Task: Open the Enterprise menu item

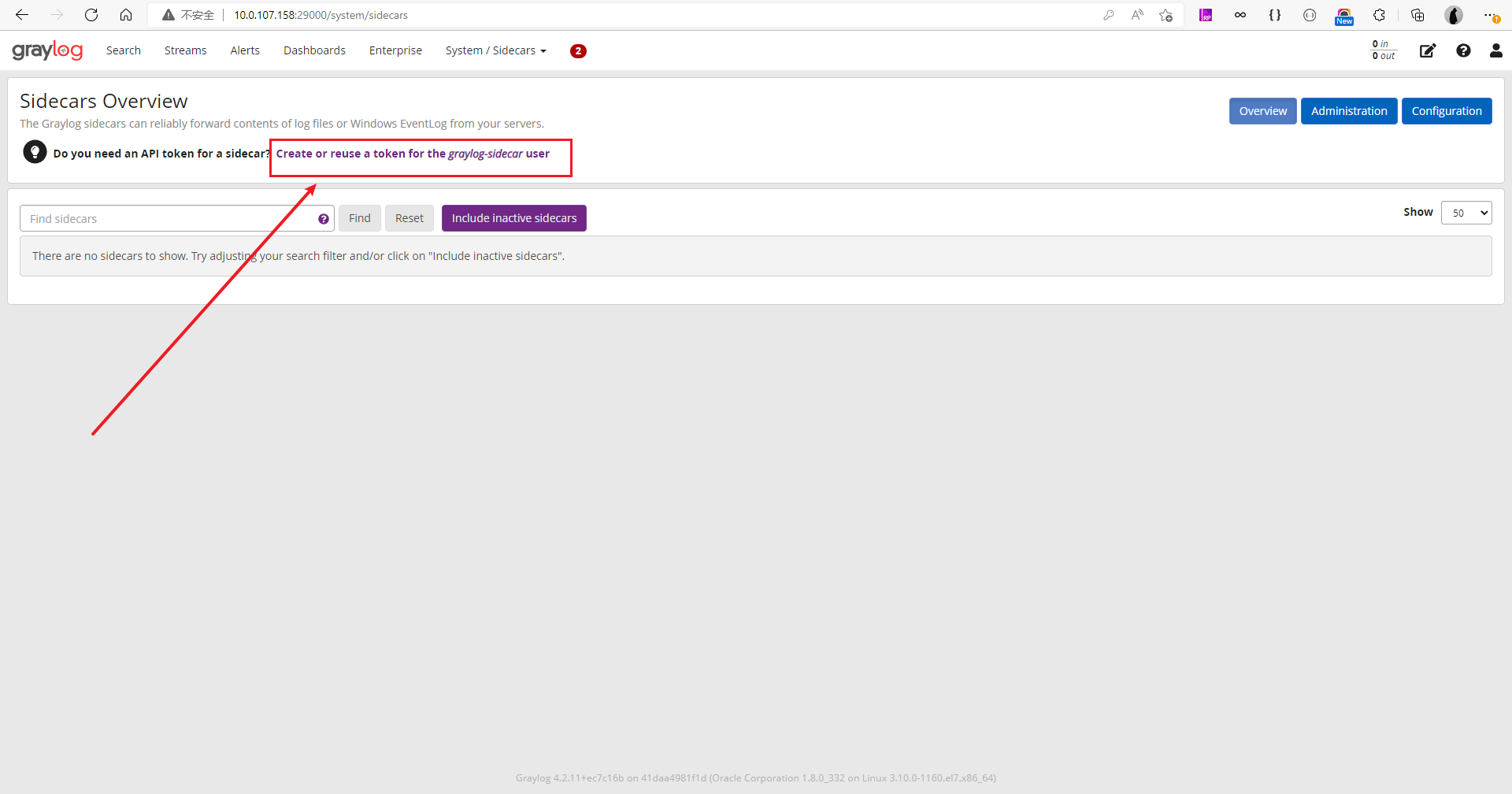Action: click(395, 50)
